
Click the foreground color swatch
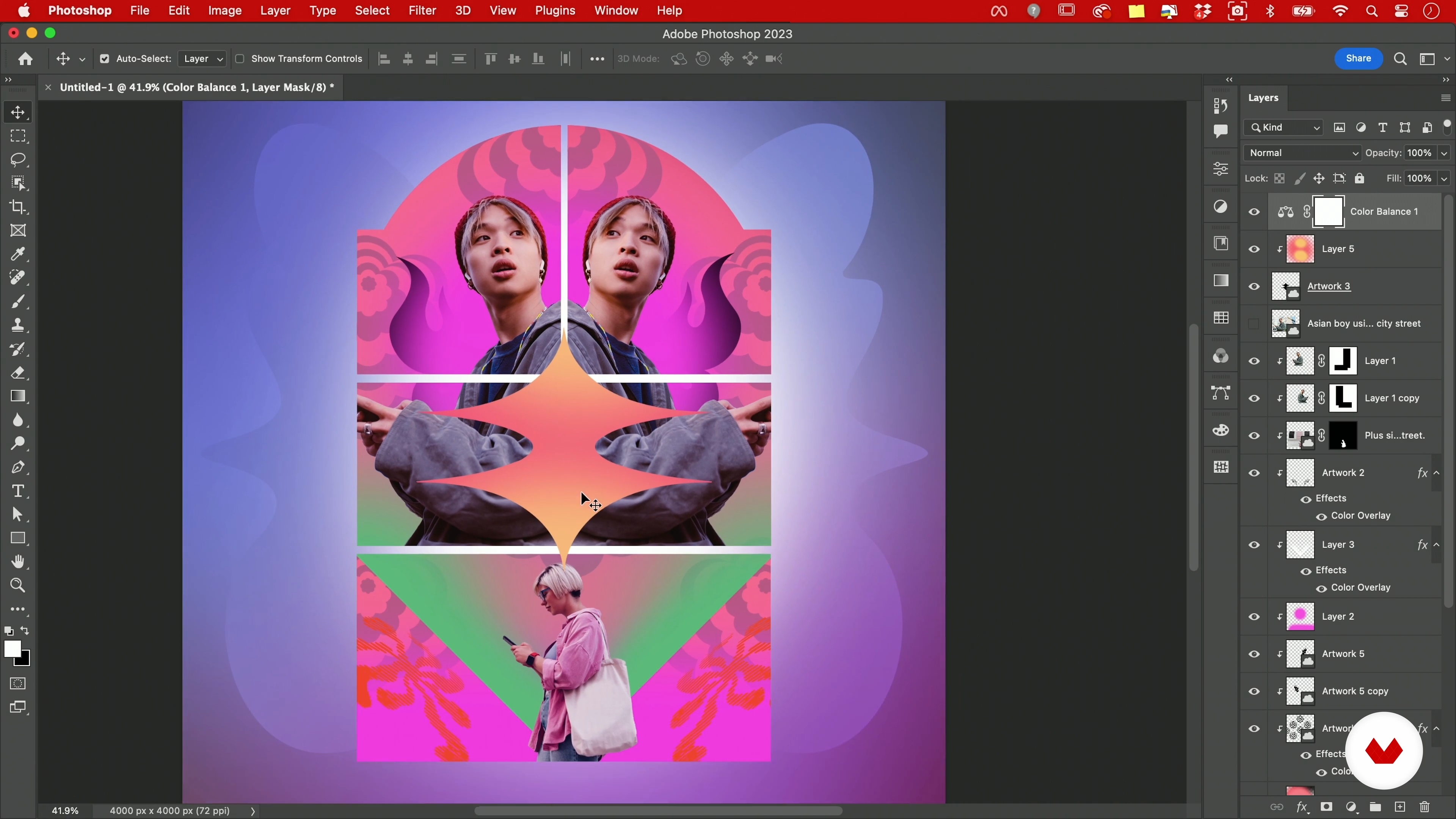(x=12, y=650)
